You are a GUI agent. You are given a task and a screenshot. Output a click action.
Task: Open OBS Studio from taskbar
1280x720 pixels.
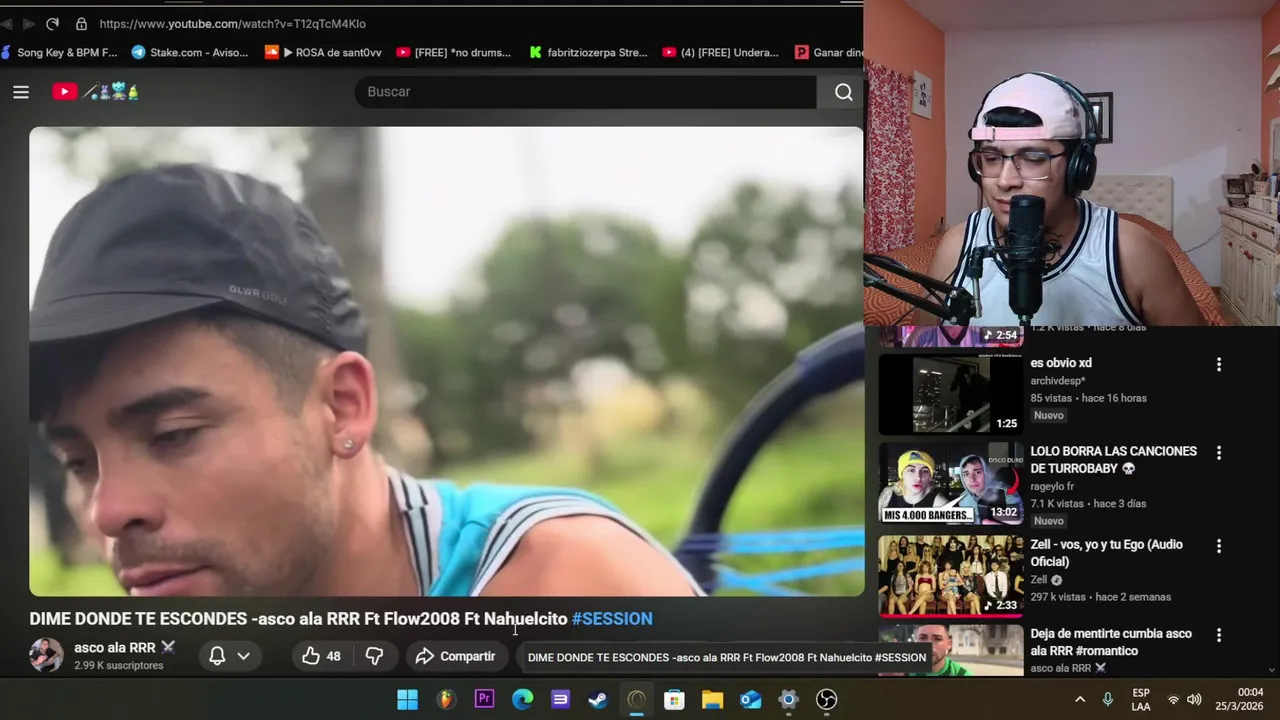click(x=827, y=699)
